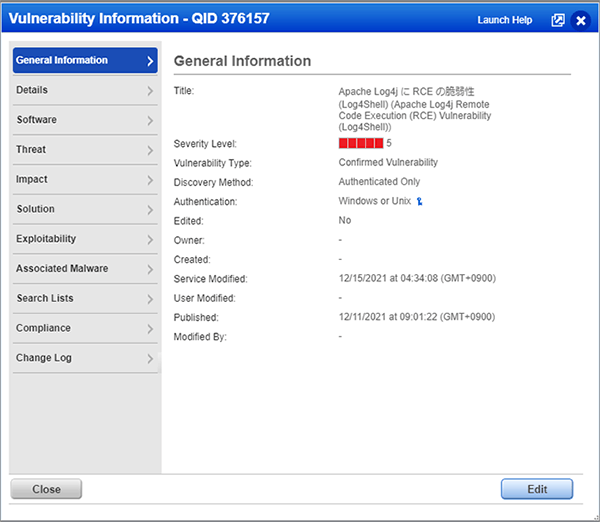
Task: Switch to the Details section
Action: point(85,90)
